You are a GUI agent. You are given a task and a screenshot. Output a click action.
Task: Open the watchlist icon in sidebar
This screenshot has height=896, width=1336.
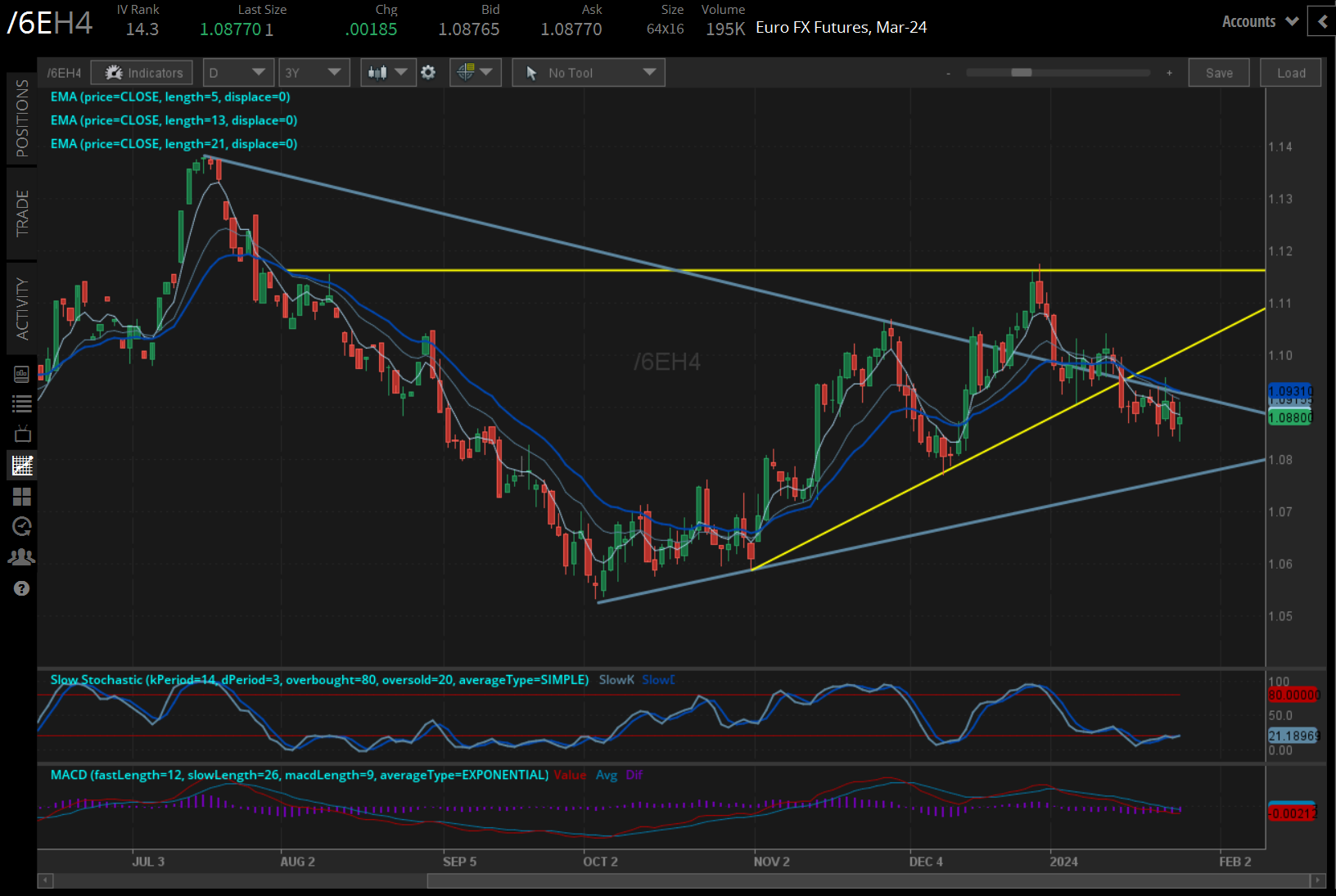tap(21, 403)
